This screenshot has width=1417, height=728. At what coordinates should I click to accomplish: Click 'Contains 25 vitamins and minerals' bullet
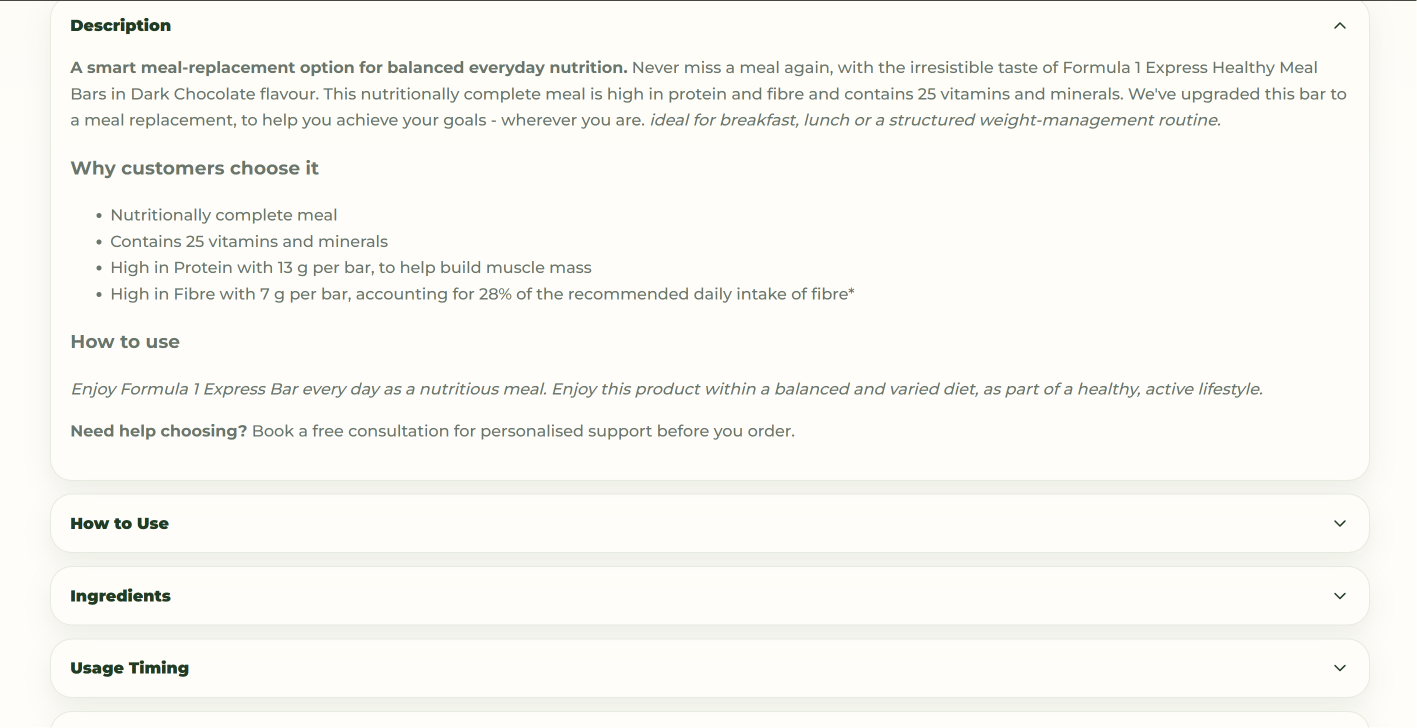(249, 241)
